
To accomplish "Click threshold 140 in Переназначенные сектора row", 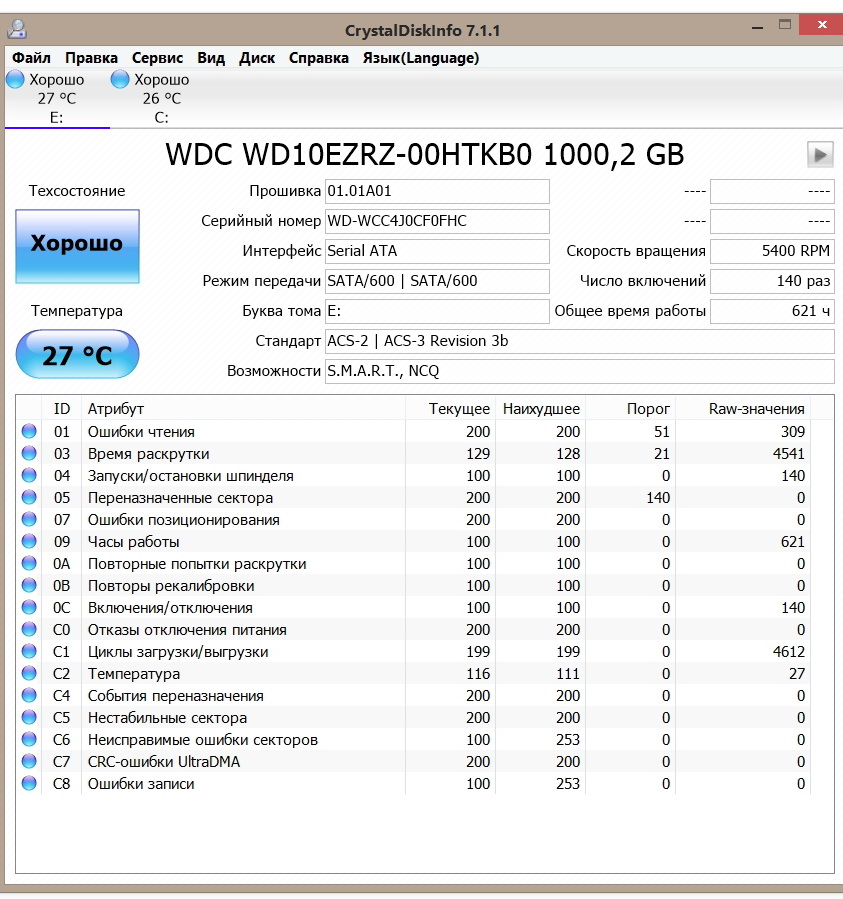I will [x=658, y=498].
